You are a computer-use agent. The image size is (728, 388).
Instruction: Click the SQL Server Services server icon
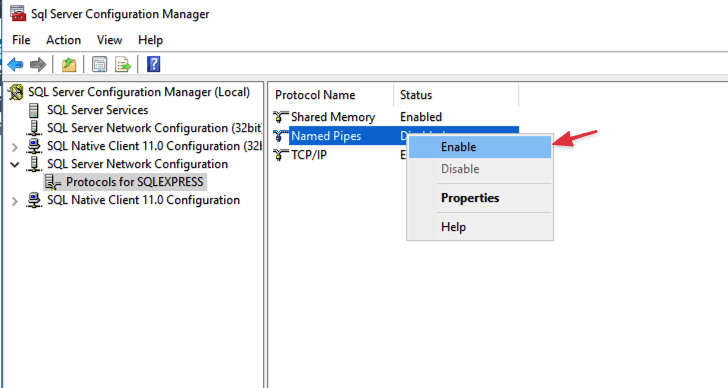(x=34, y=110)
